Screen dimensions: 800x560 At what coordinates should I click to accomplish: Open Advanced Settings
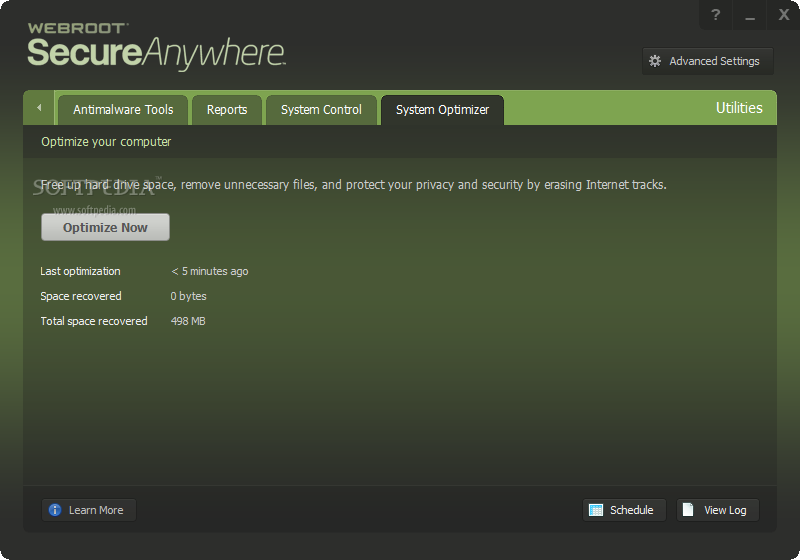[707, 61]
